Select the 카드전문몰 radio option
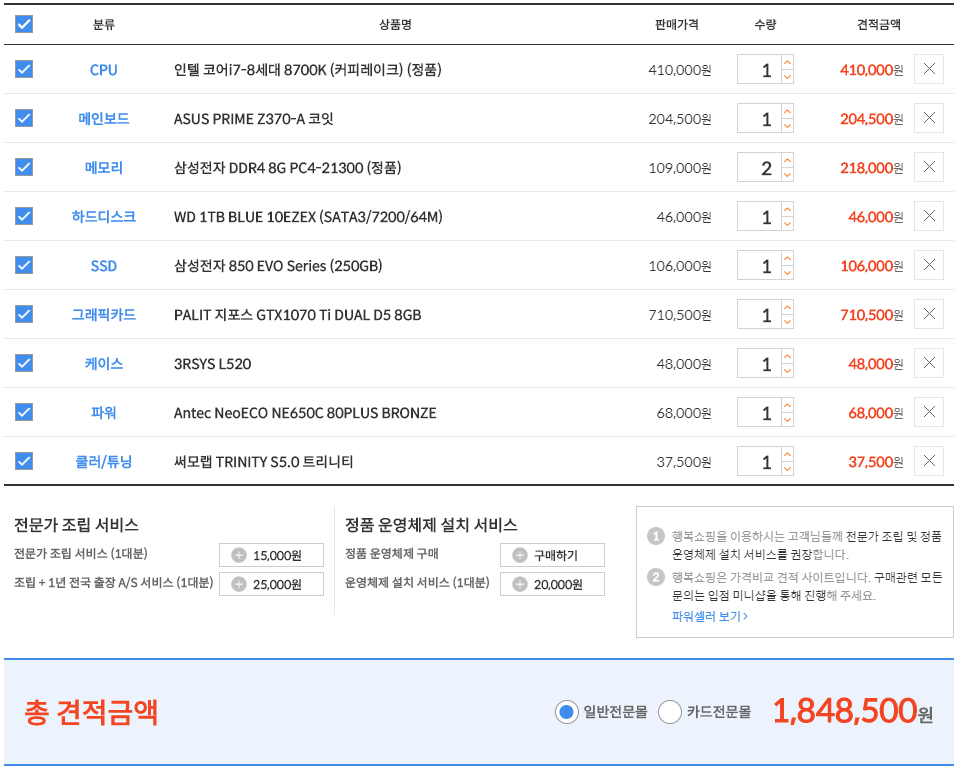This screenshot has height=768, width=958. coord(670,712)
